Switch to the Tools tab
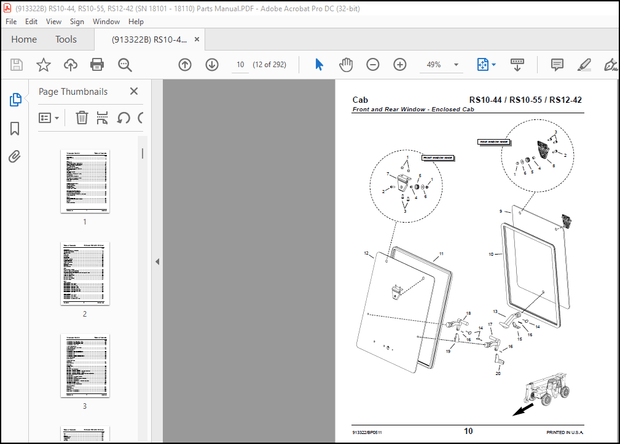Viewport: 620px width, 444px height. [x=66, y=39]
